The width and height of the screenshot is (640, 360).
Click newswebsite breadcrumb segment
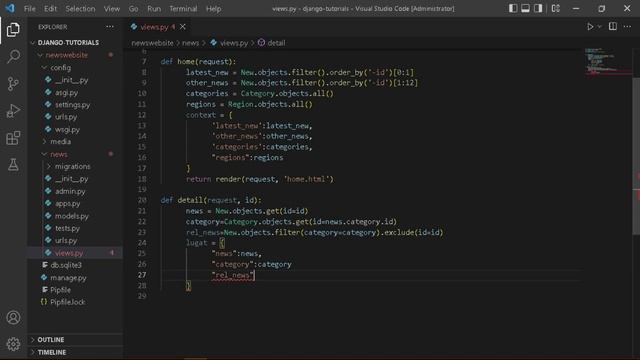[152, 43]
